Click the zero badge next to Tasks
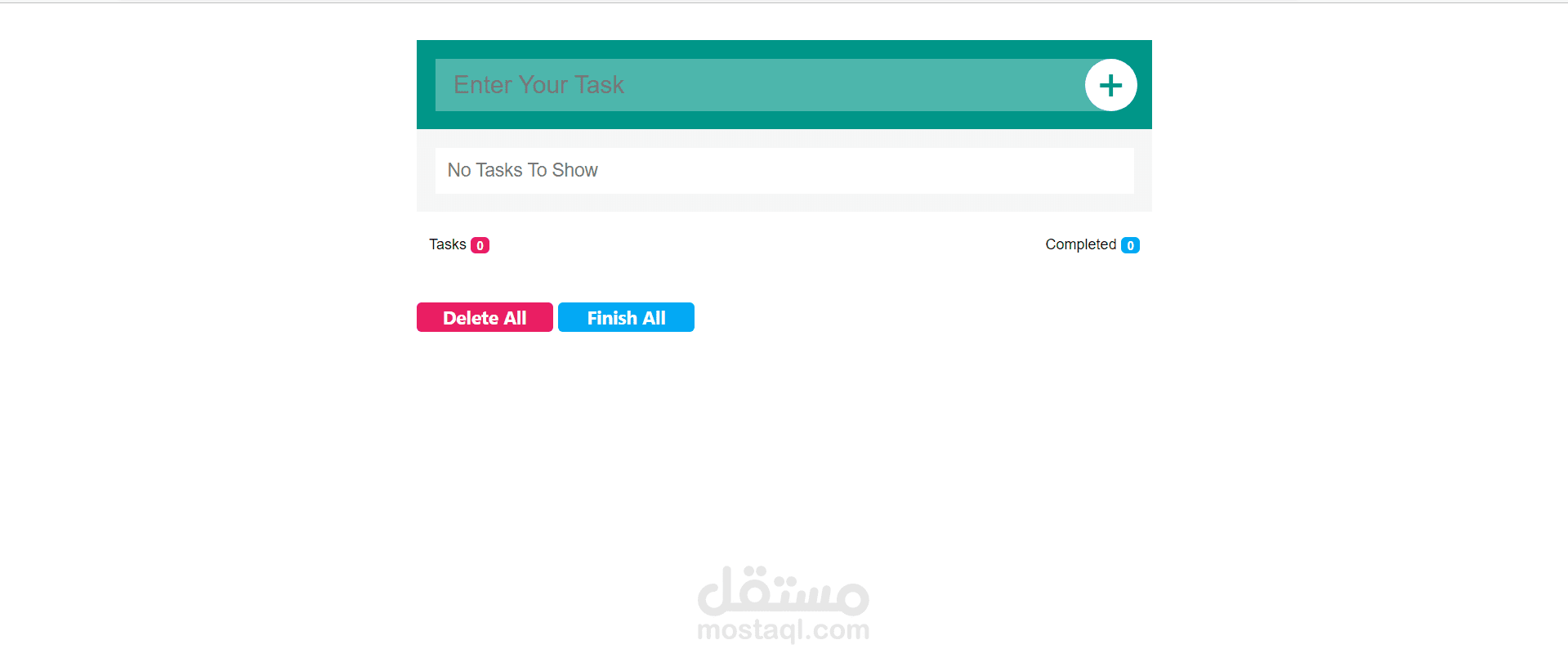 pyautogui.click(x=480, y=245)
